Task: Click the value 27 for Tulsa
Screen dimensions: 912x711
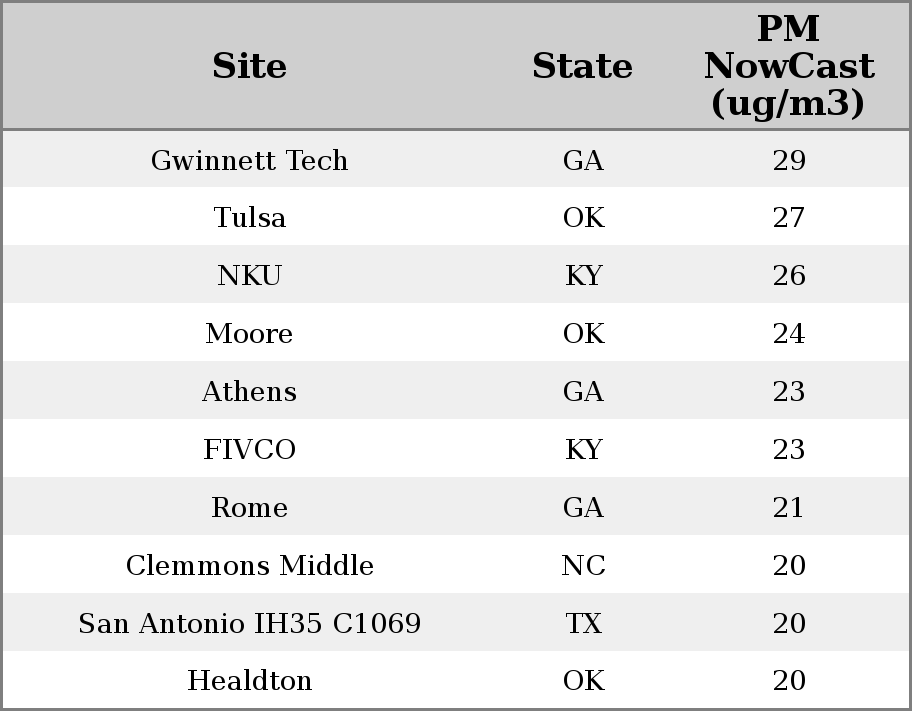Action: (789, 218)
